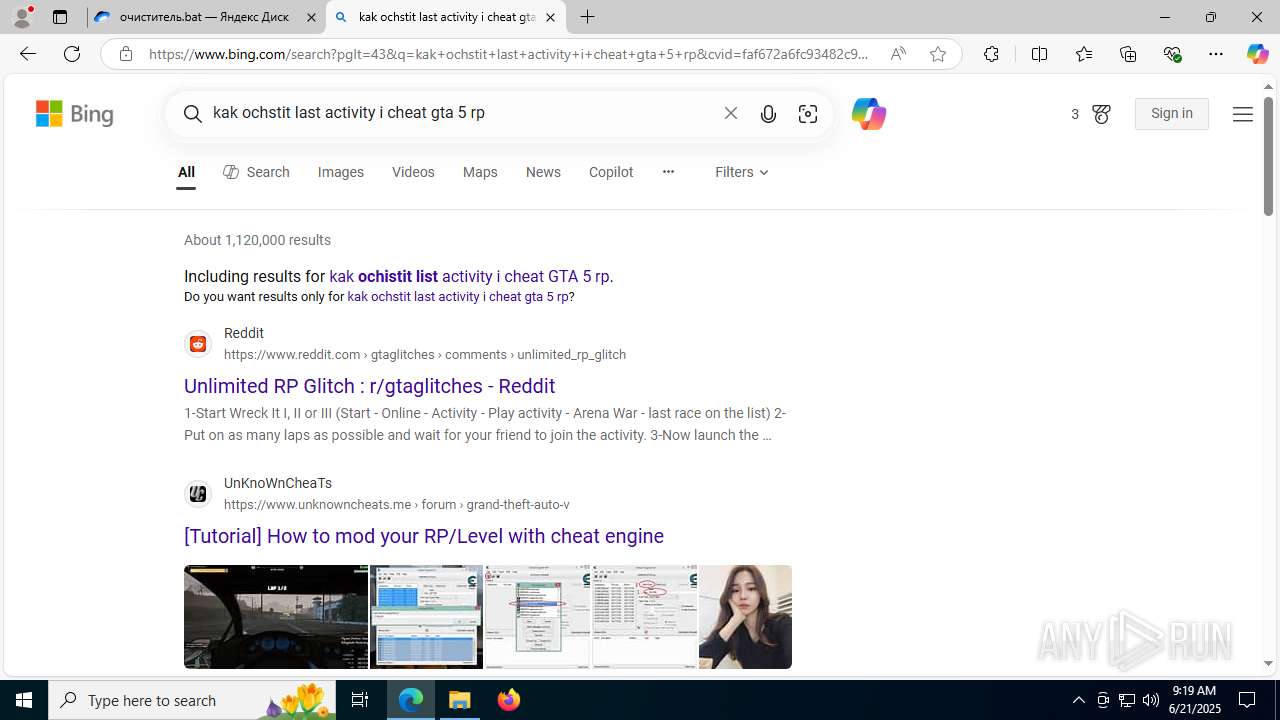This screenshot has width=1280, height=720.
Task: Open UnKnoWnCheaTs site icon
Action: pyautogui.click(x=198, y=494)
